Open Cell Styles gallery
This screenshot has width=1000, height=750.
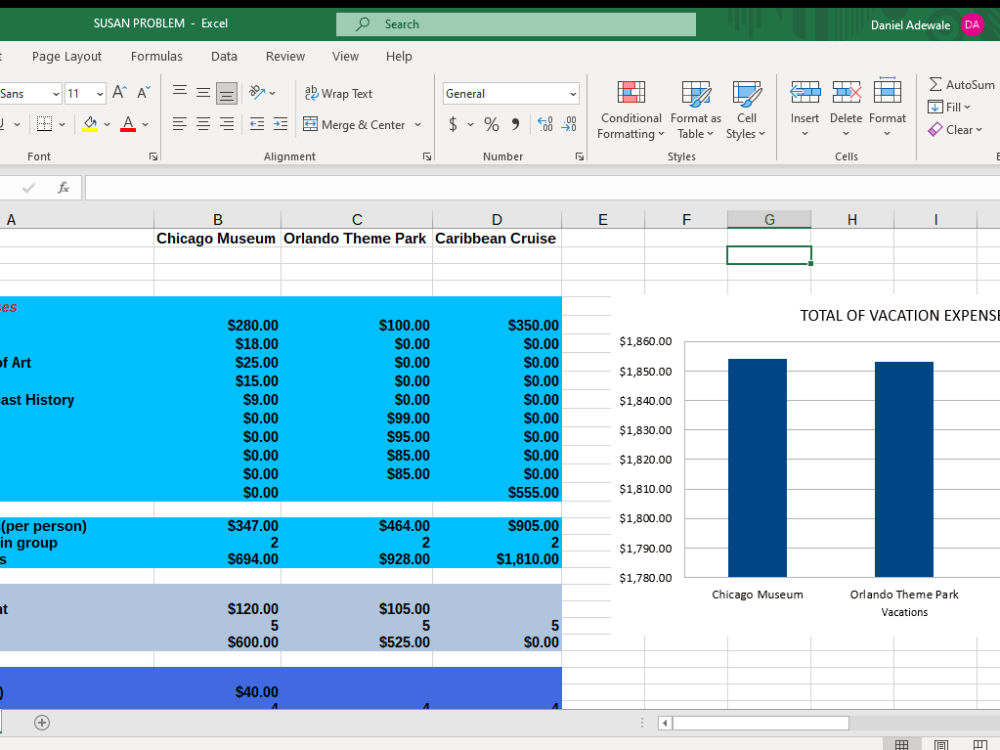click(x=746, y=110)
